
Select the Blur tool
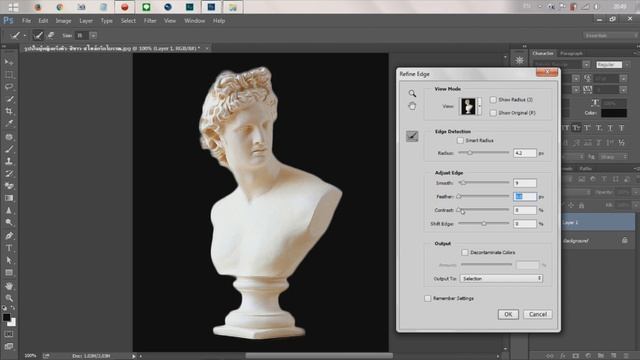click(9, 210)
